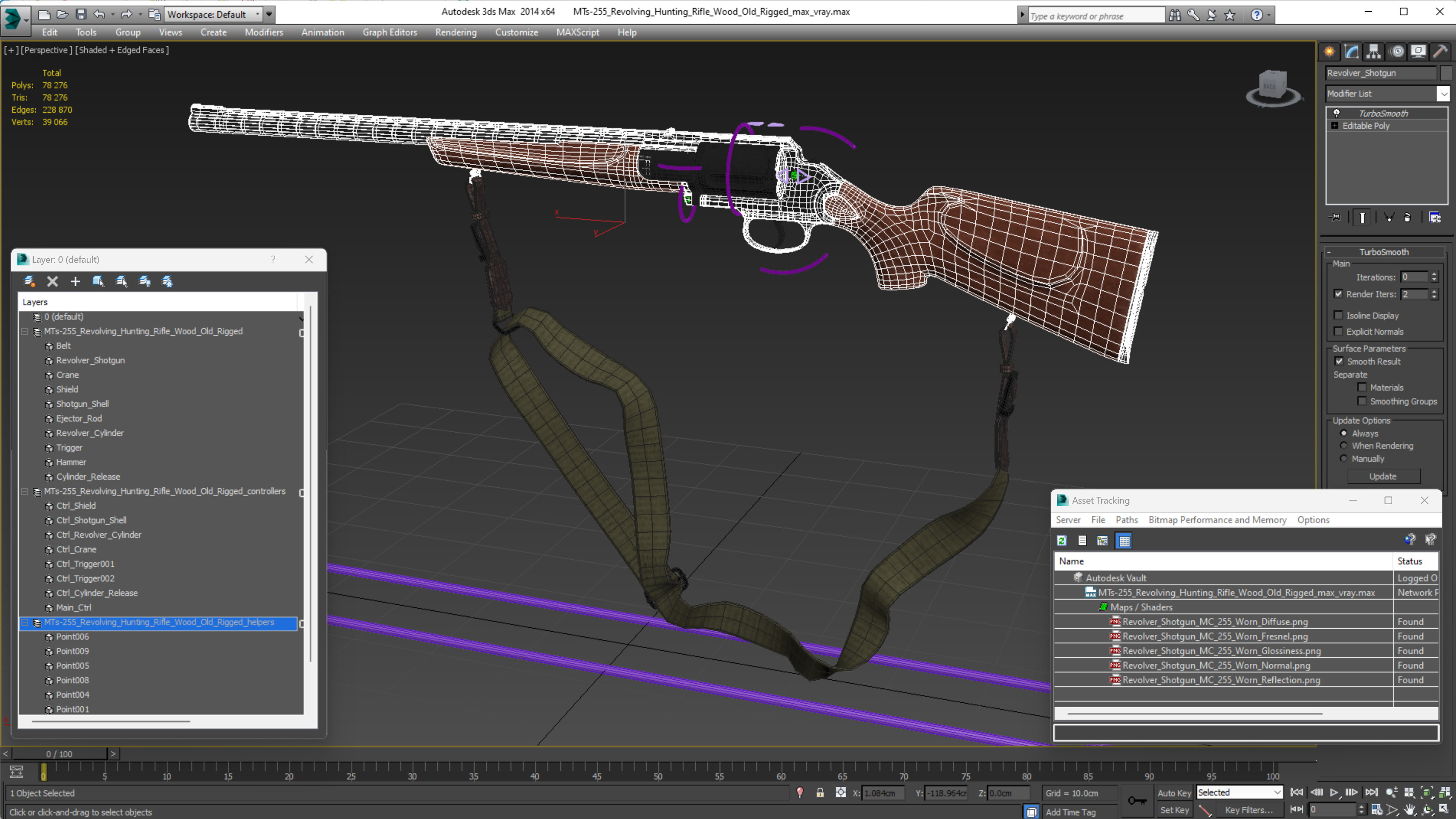Refresh the Asset Tracking list
The image size is (1456, 819).
click(x=1062, y=540)
